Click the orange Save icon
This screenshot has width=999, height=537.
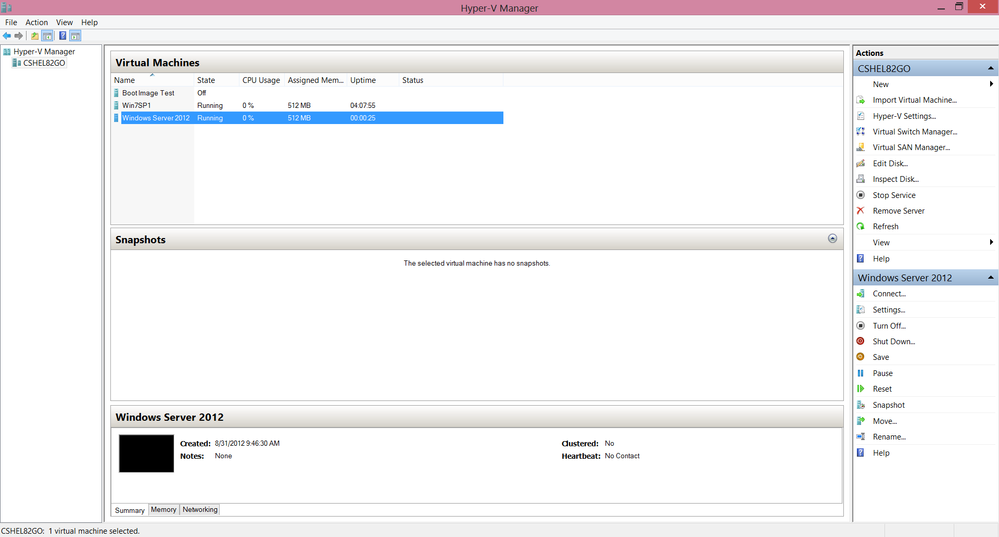861,357
